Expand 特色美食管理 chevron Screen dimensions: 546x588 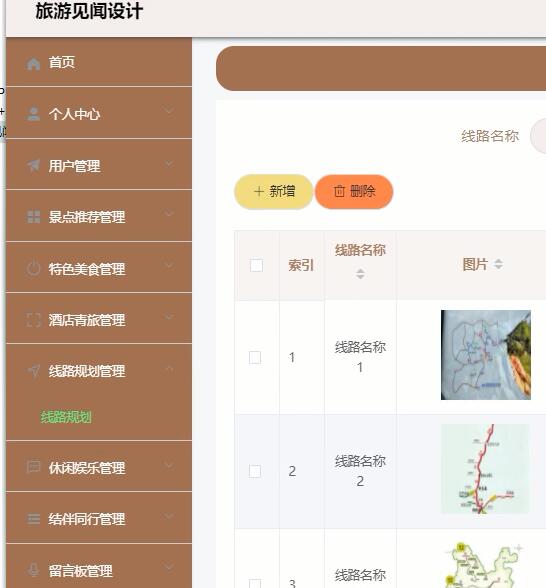coord(169,266)
